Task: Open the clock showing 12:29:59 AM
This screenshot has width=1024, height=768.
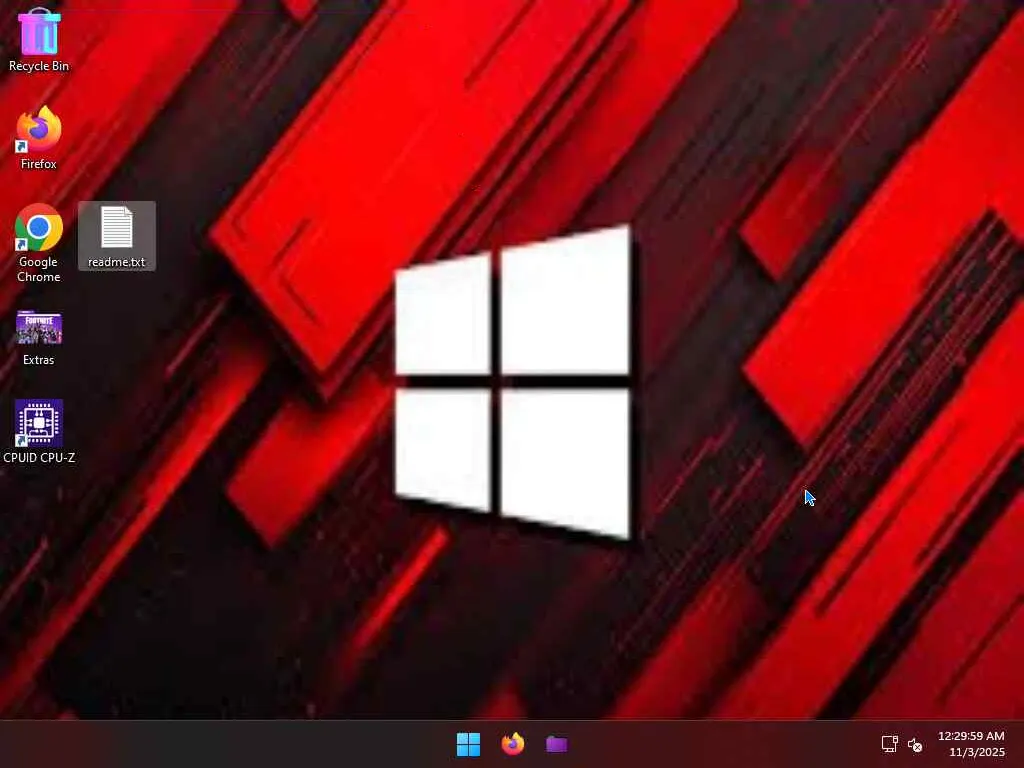Action: [971, 736]
